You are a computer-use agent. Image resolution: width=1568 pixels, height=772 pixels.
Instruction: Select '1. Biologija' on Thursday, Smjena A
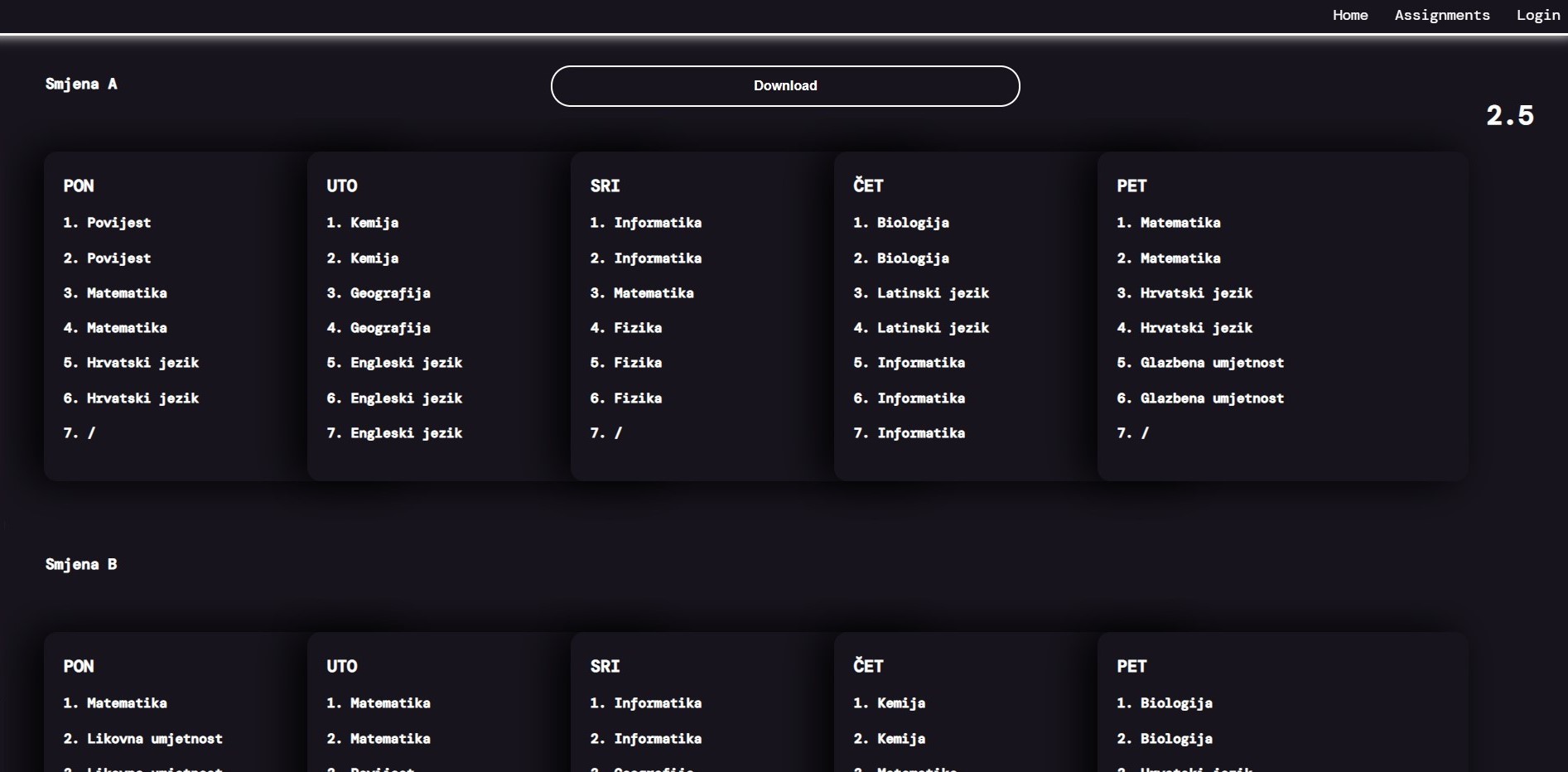click(902, 223)
